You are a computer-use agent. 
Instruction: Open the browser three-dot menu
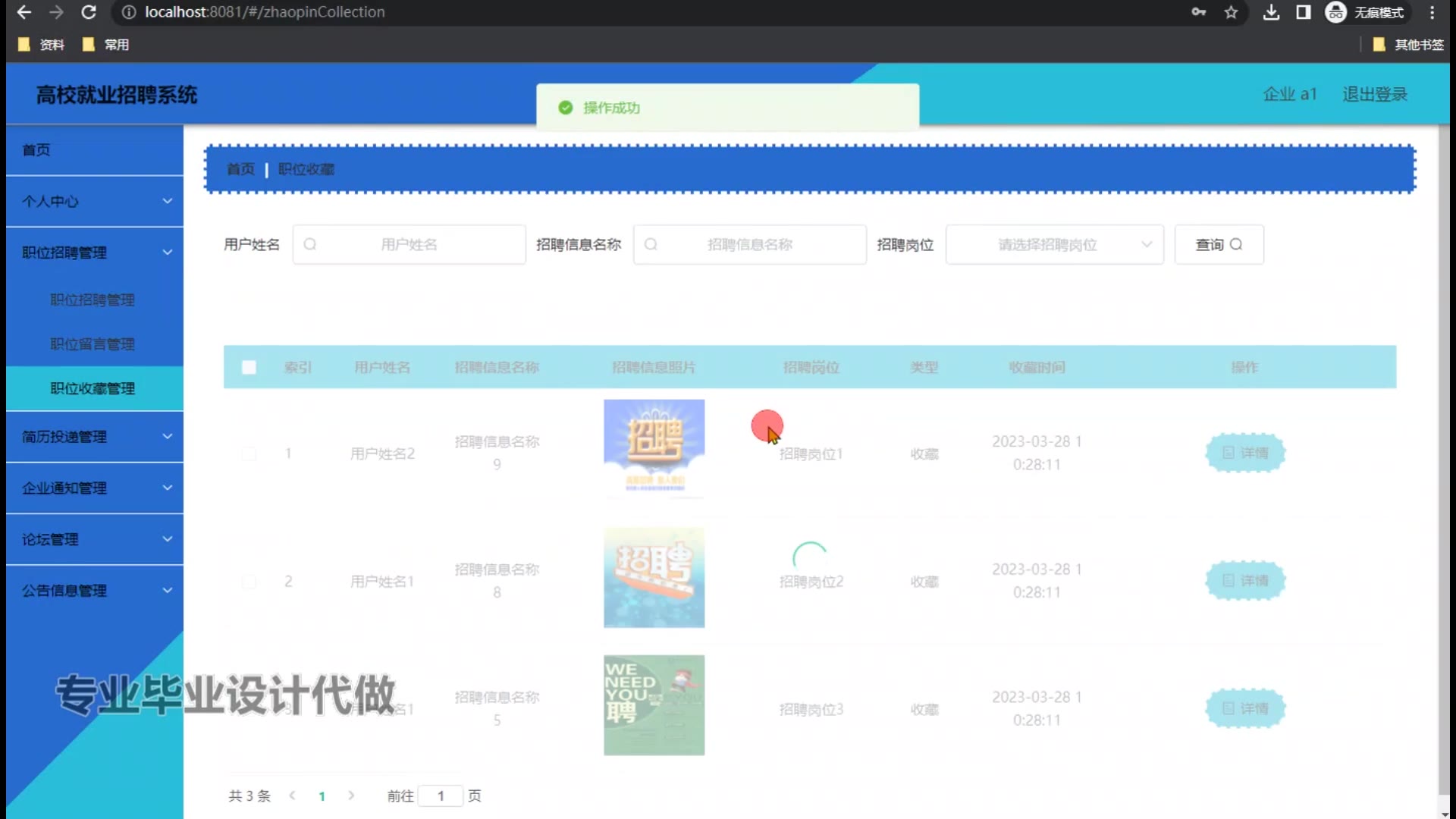click(x=1432, y=12)
